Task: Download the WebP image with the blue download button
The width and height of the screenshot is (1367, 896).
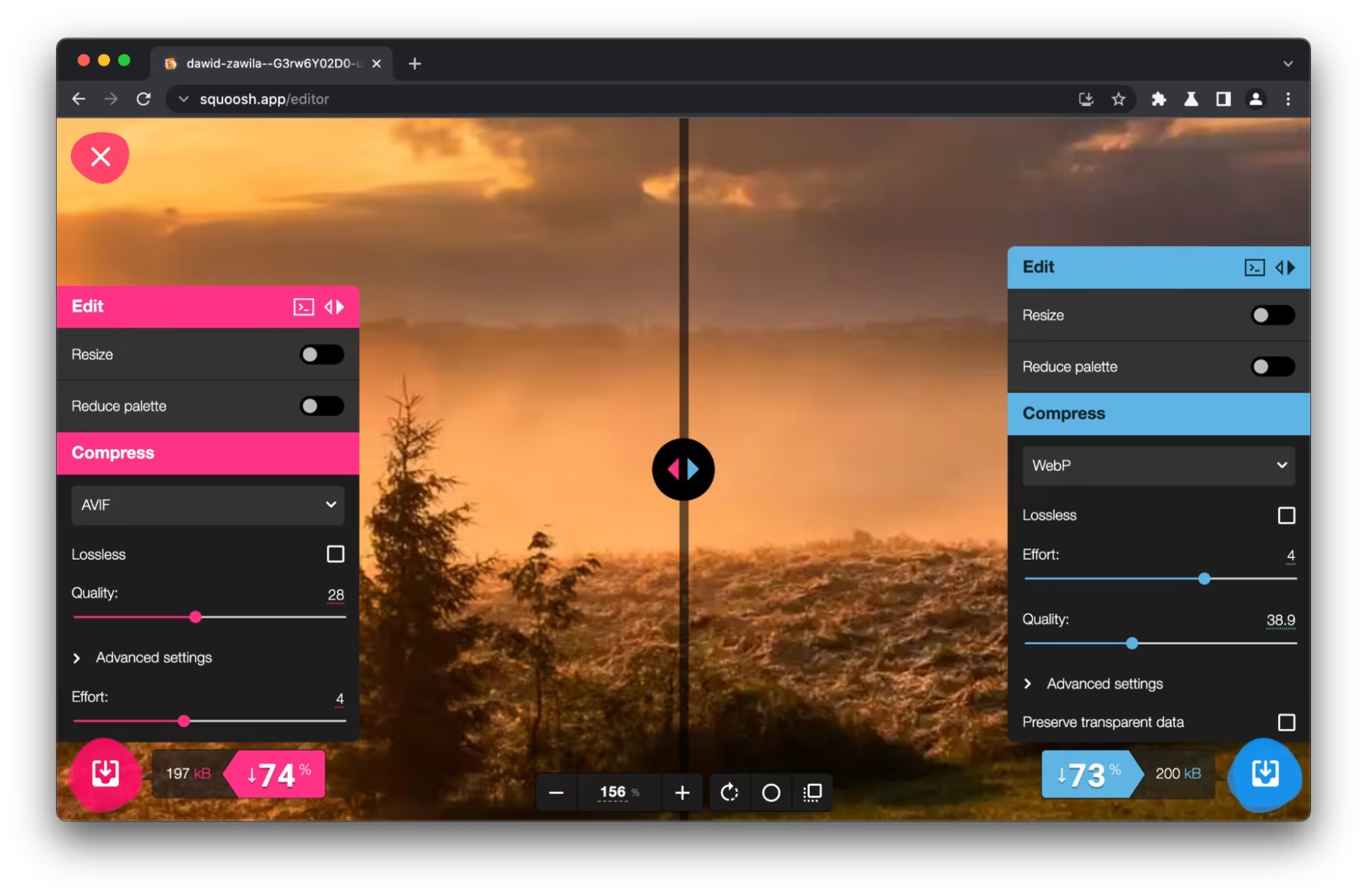Action: [1264, 774]
